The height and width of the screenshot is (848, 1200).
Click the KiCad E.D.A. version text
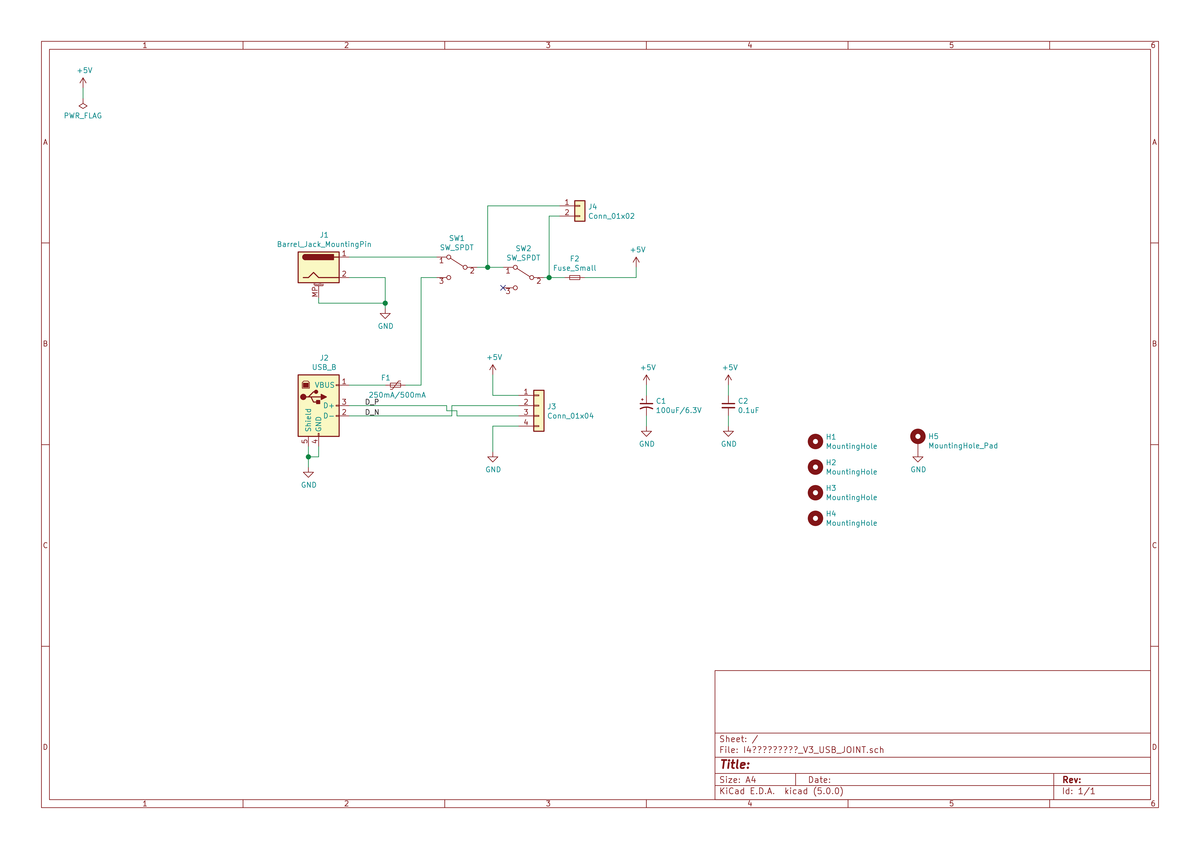pyautogui.click(x=781, y=791)
